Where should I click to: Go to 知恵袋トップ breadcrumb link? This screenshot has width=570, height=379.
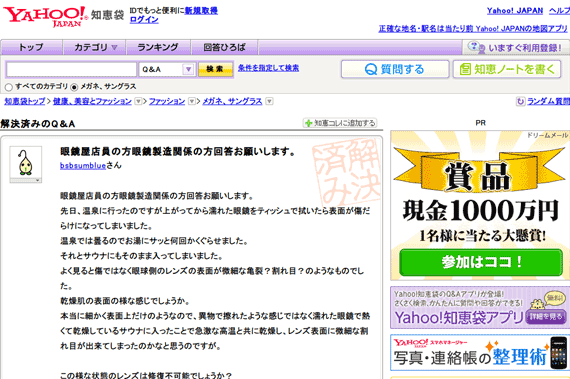click(x=25, y=101)
